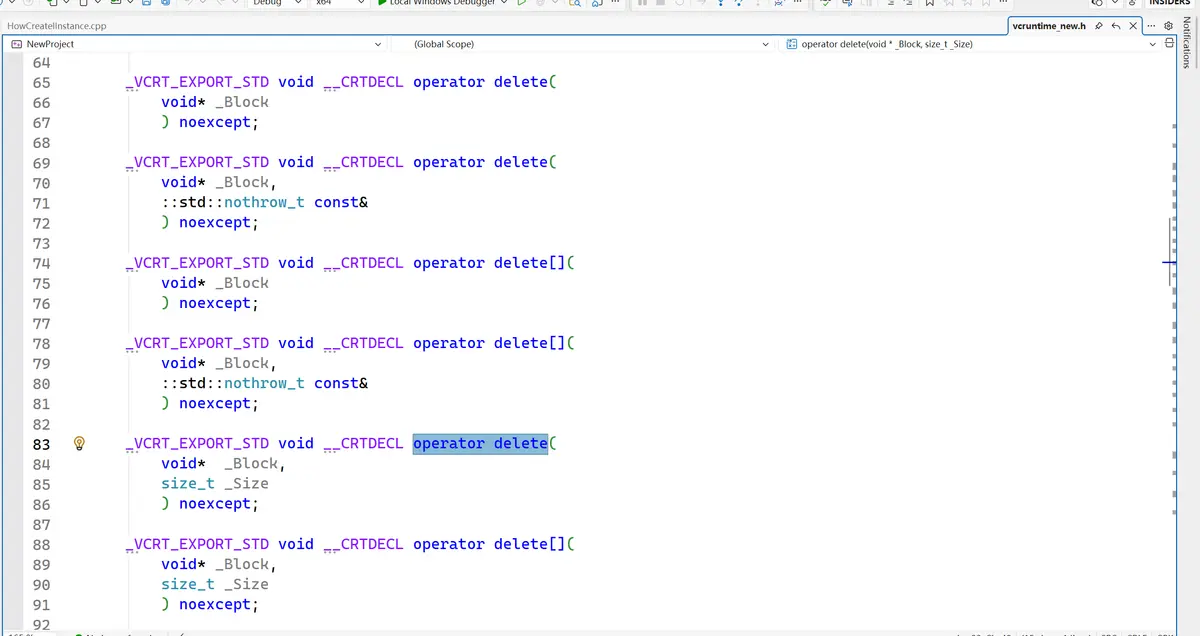The image size is (1200, 636).
Task: Click nothrow_t on line 80
Action: point(265,383)
